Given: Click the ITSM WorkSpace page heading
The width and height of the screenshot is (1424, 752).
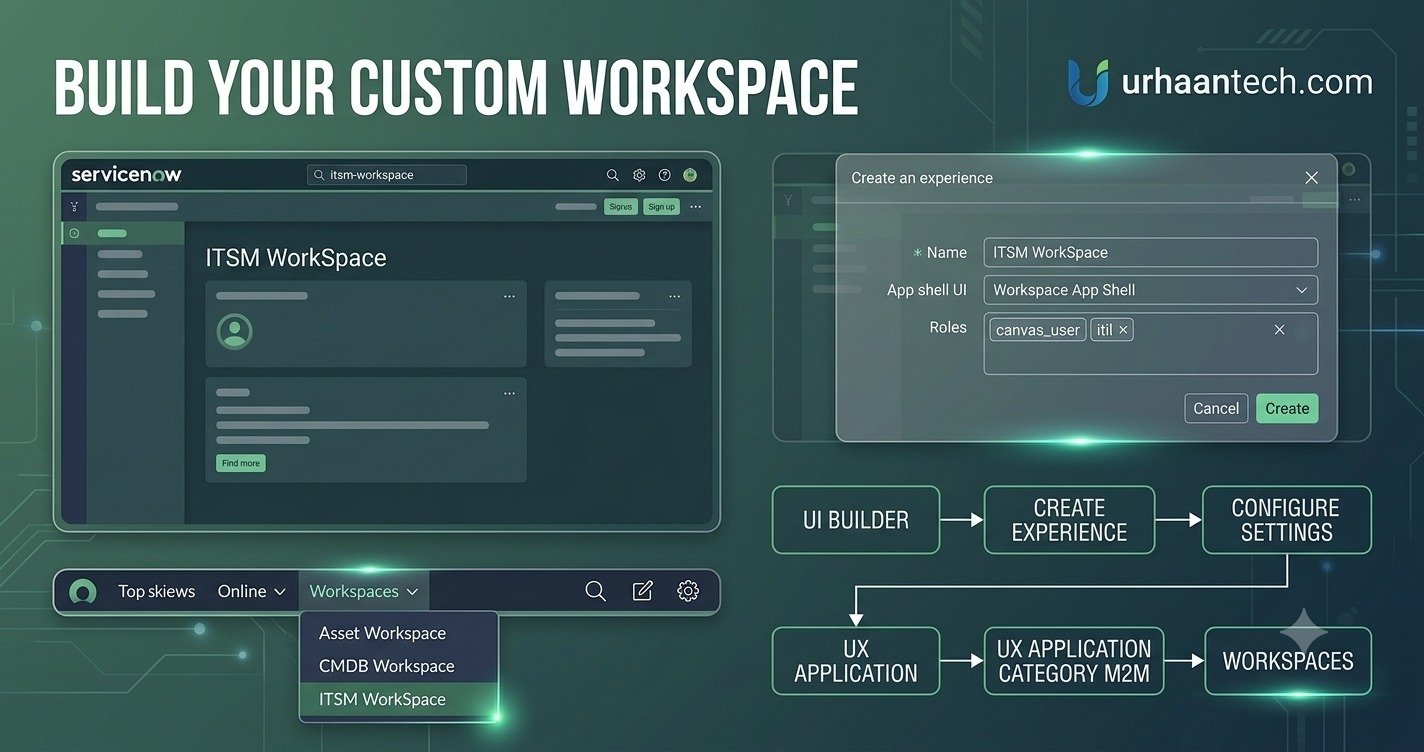Looking at the screenshot, I should [x=296, y=258].
